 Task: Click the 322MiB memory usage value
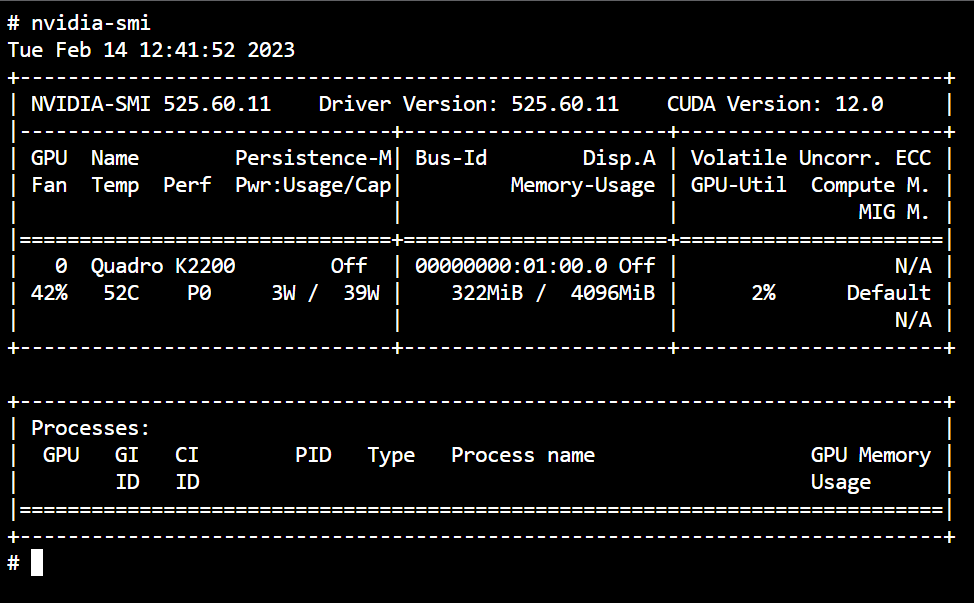click(x=487, y=292)
